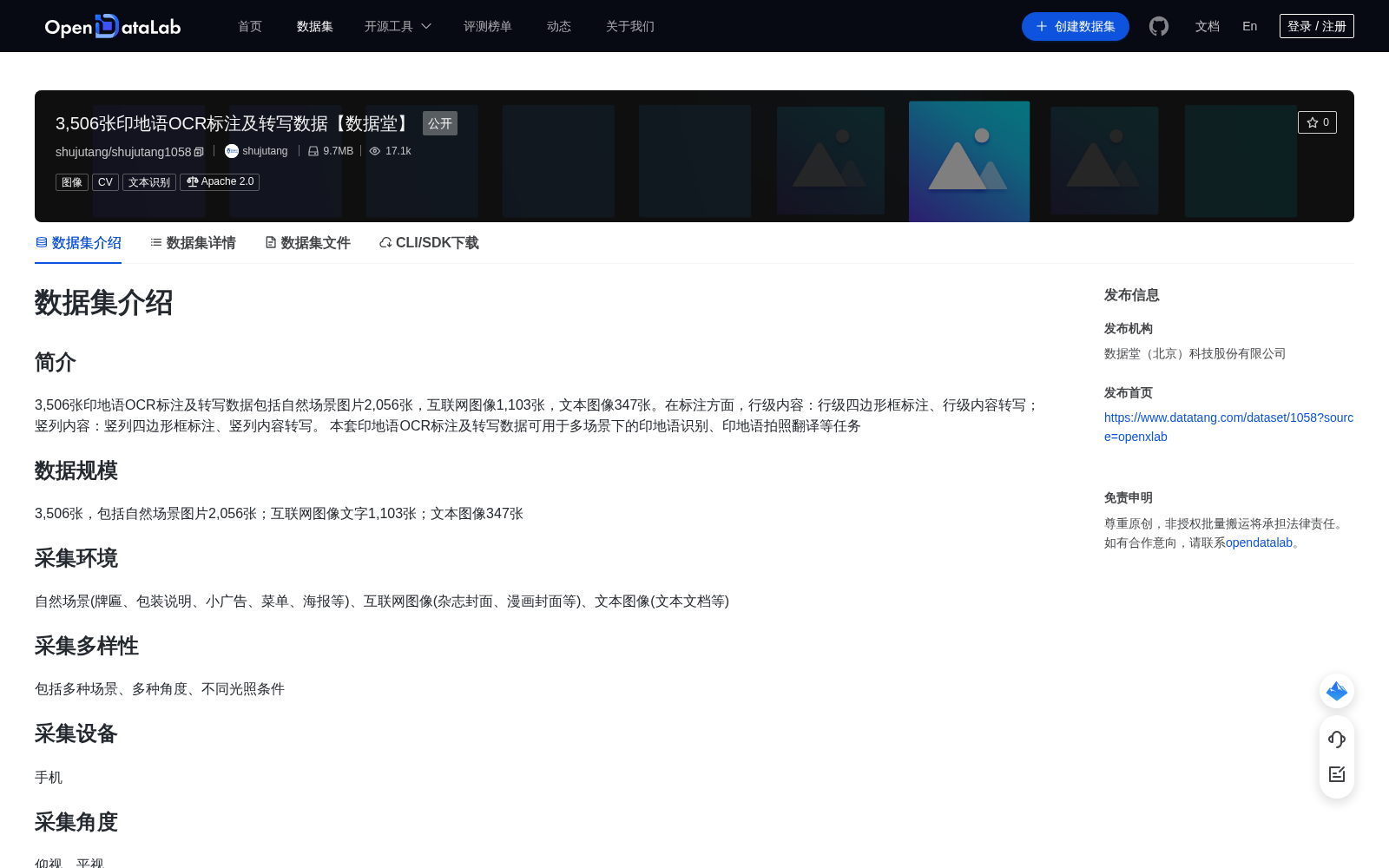The height and width of the screenshot is (868, 1389).
Task: Click the highlighted teal image thumbnail
Action: (x=969, y=161)
